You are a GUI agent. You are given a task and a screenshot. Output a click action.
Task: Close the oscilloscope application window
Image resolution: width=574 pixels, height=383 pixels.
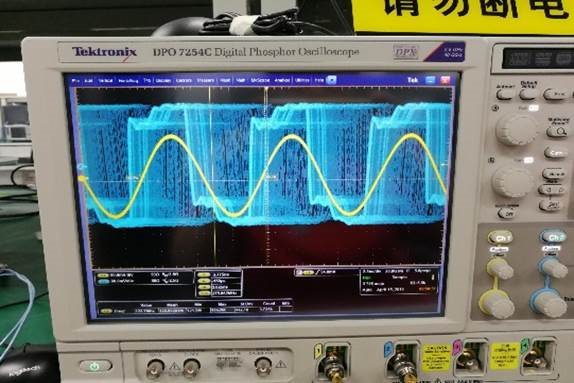[x=445, y=80]
